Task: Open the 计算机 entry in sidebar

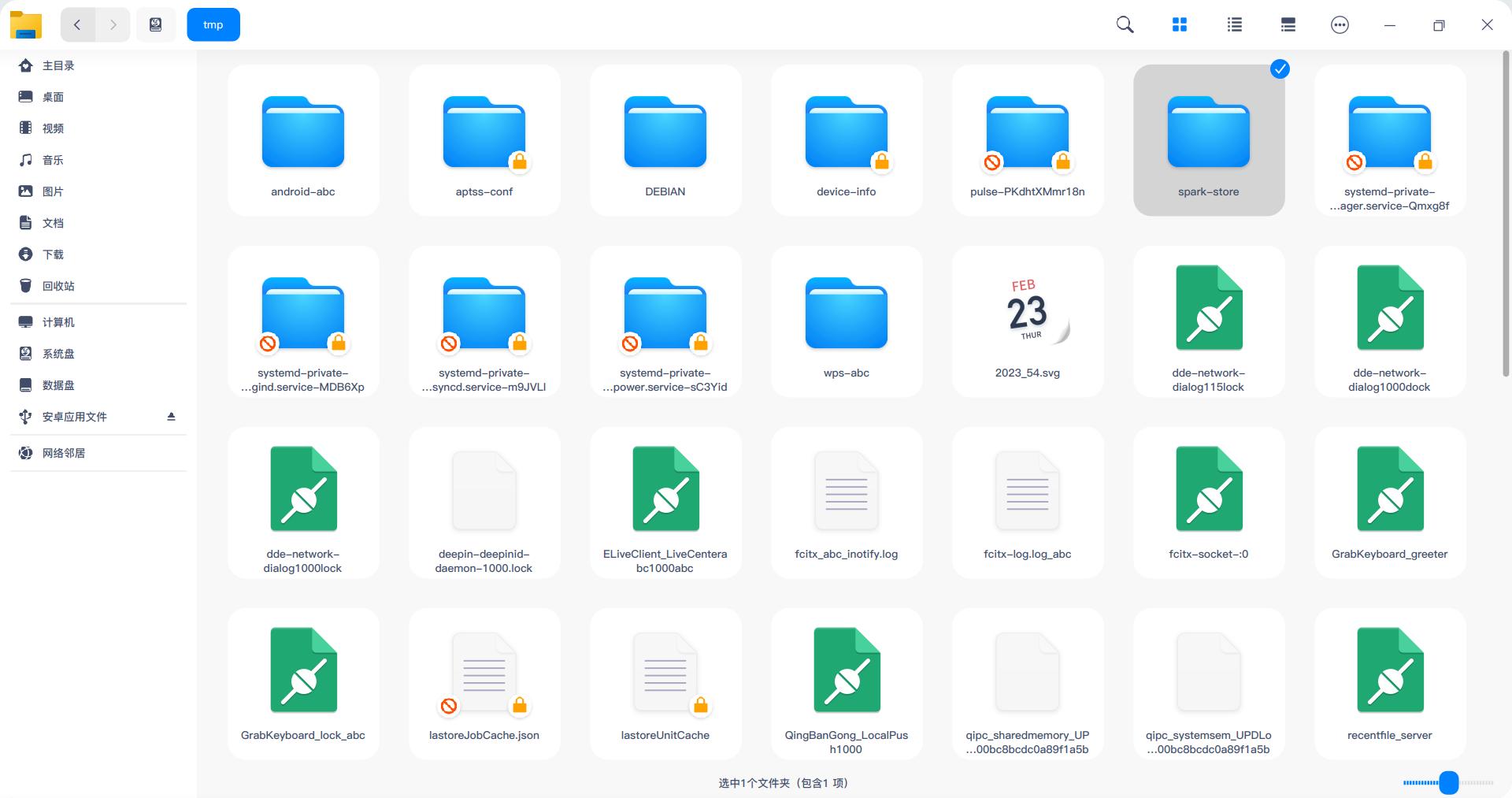Action: [58, 321]
